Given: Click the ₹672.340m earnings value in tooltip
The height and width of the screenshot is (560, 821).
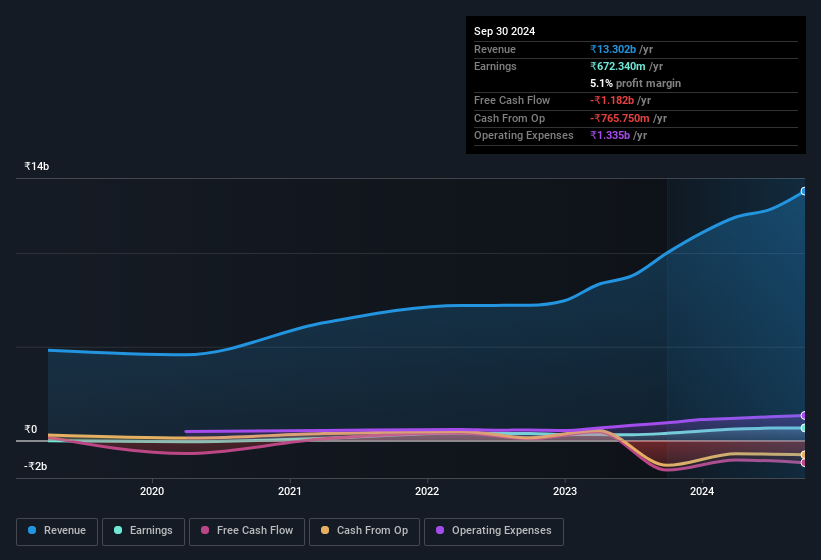Looking at the screenshot, I should click(x=618, y=66).
